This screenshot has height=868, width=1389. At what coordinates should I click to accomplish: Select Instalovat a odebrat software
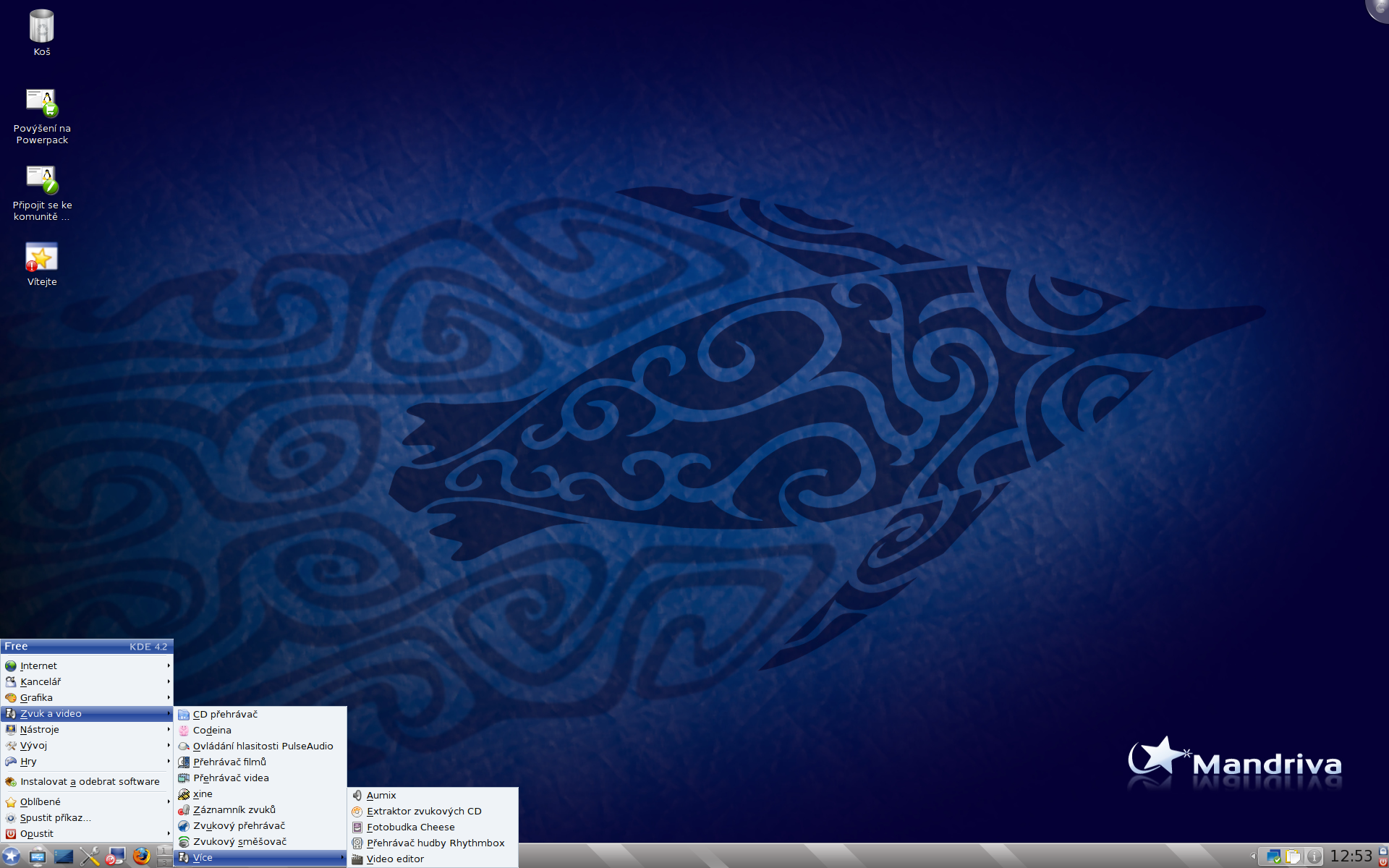87,781
